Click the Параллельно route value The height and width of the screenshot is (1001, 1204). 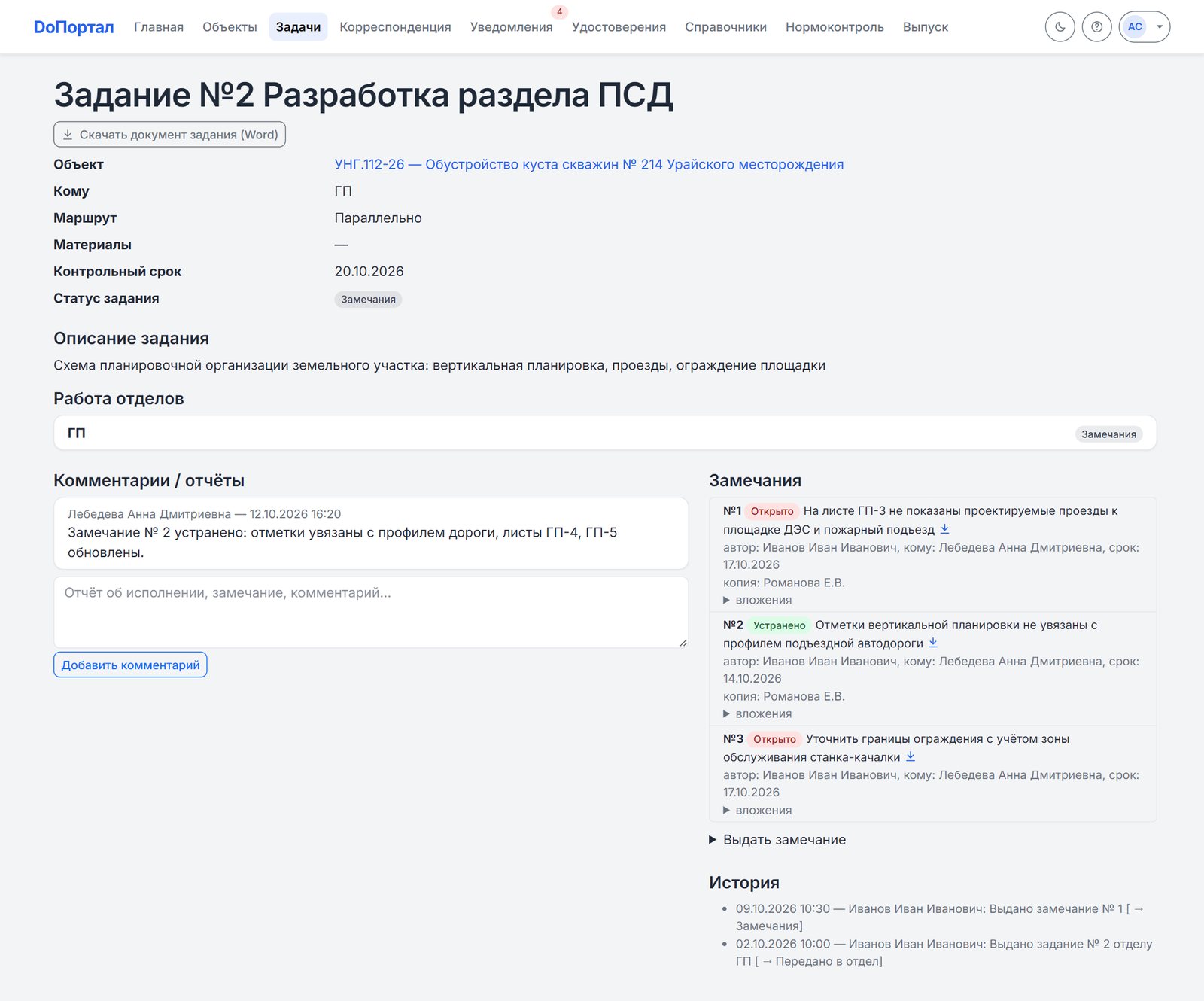pos(379,218)
